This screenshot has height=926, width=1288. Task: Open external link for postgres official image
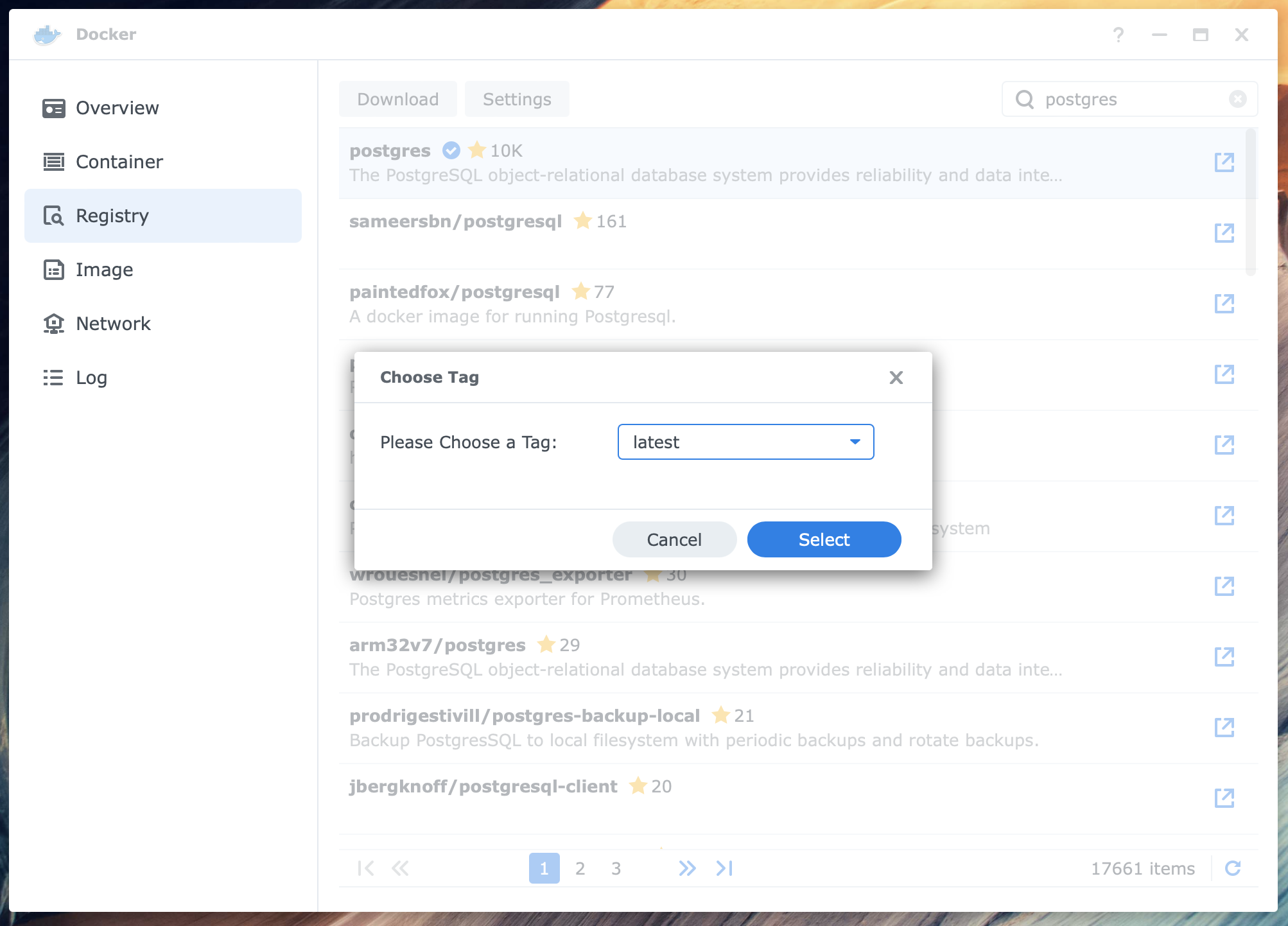1224,162
